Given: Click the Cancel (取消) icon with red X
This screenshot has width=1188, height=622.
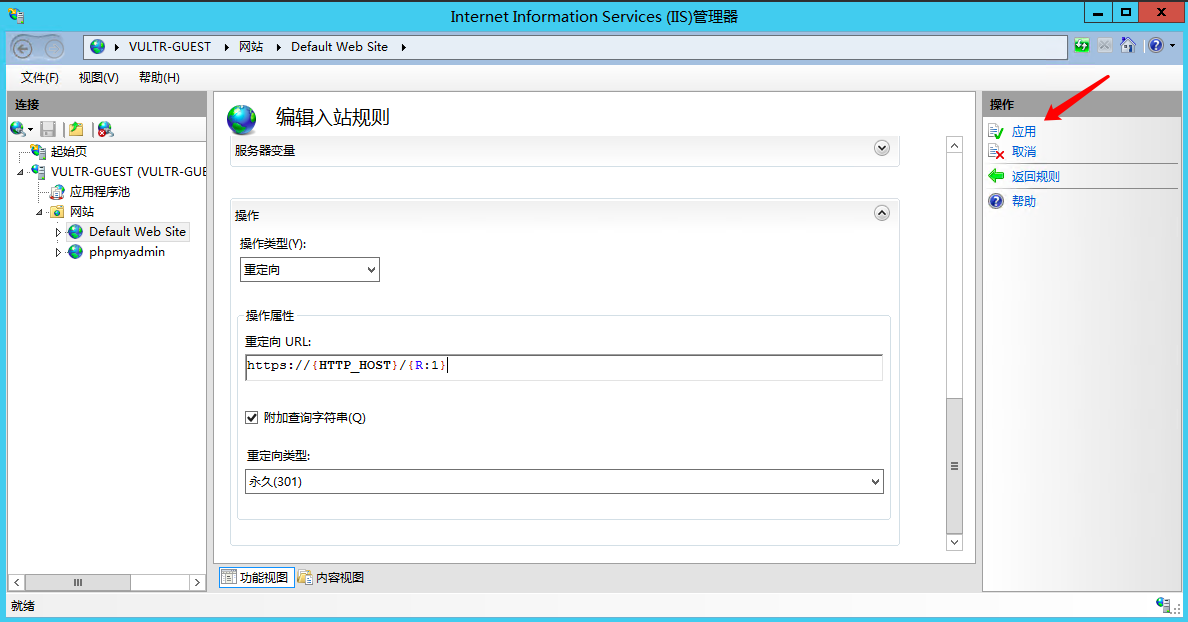Looking at the screenshot, I should (996, 152).
